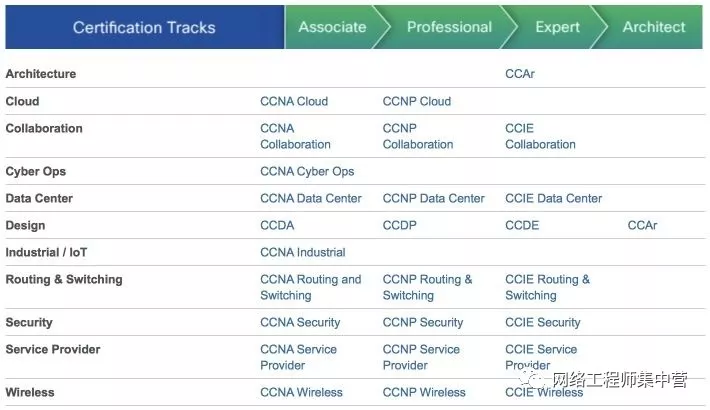
Task: Open the CCIE Collaboration link
Action: click(x=540, y=136)
